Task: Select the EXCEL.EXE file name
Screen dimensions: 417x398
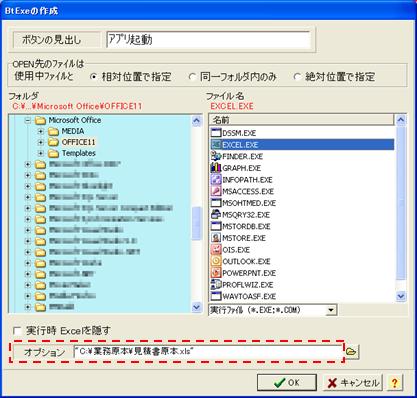Action: pos(240,145)
